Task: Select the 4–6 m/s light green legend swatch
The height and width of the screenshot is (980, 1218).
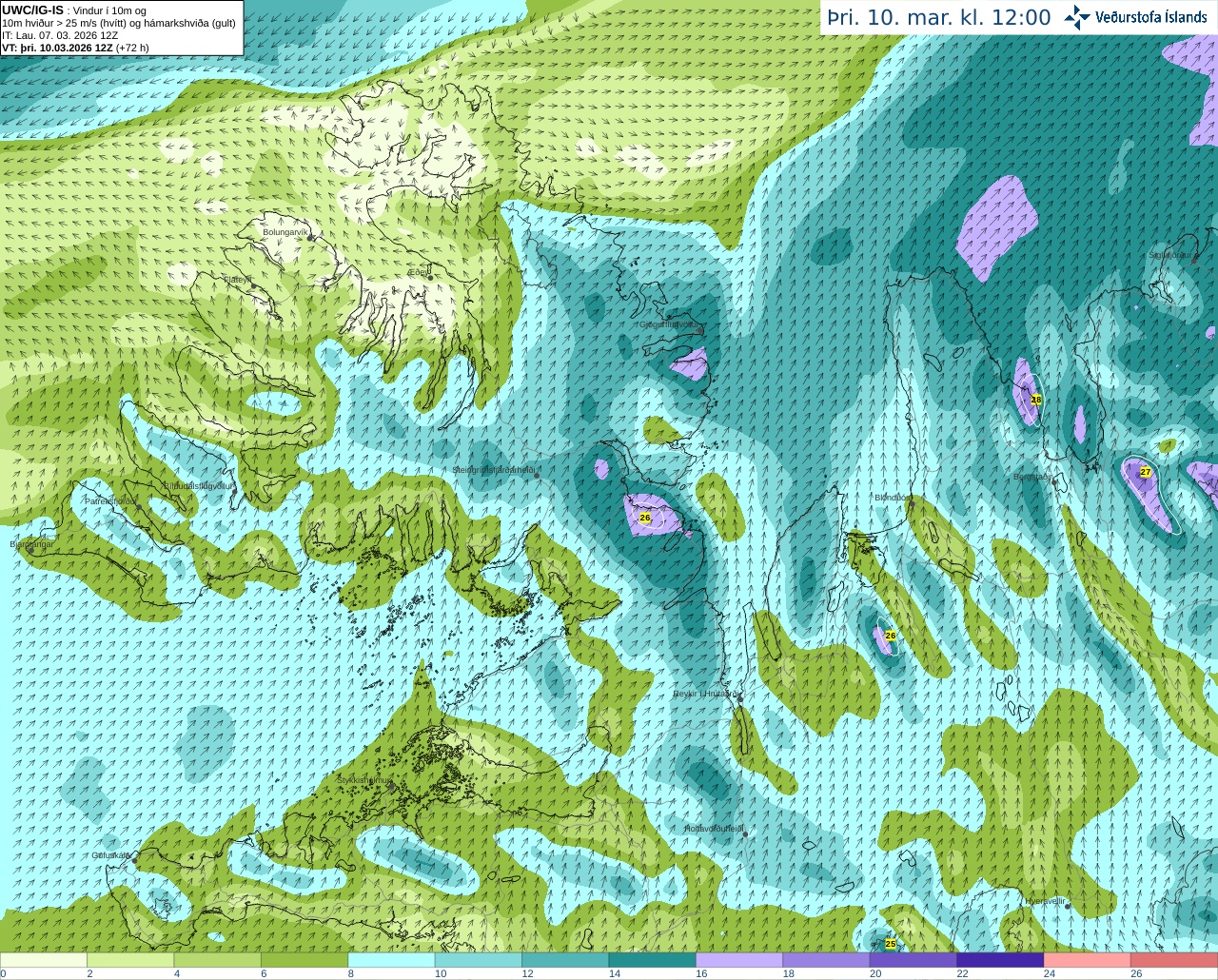Action: click(218, 960)
